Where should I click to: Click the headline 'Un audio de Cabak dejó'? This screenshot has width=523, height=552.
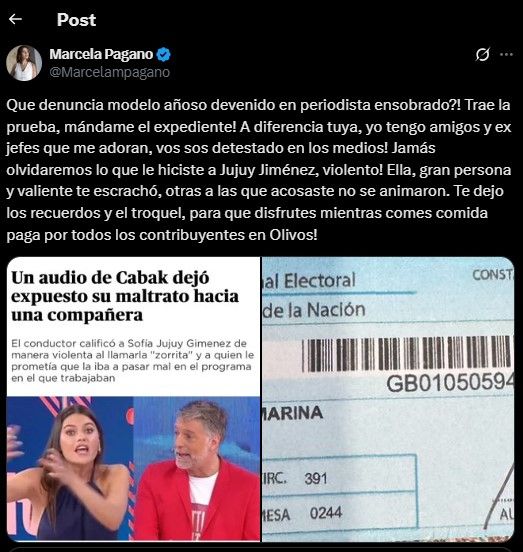point(110,277)
